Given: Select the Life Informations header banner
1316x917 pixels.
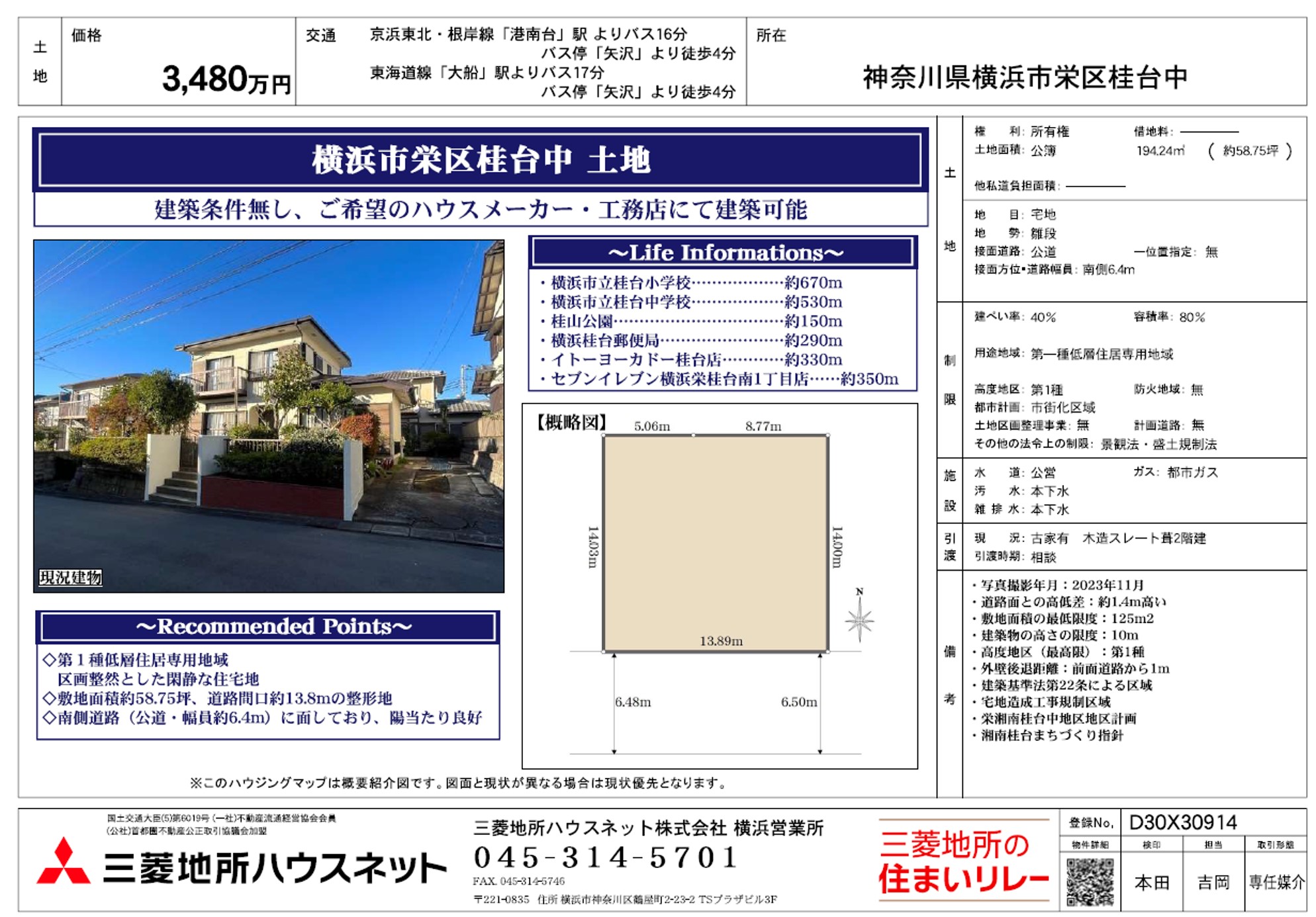Looking at the screenshot, I should 724,253.
